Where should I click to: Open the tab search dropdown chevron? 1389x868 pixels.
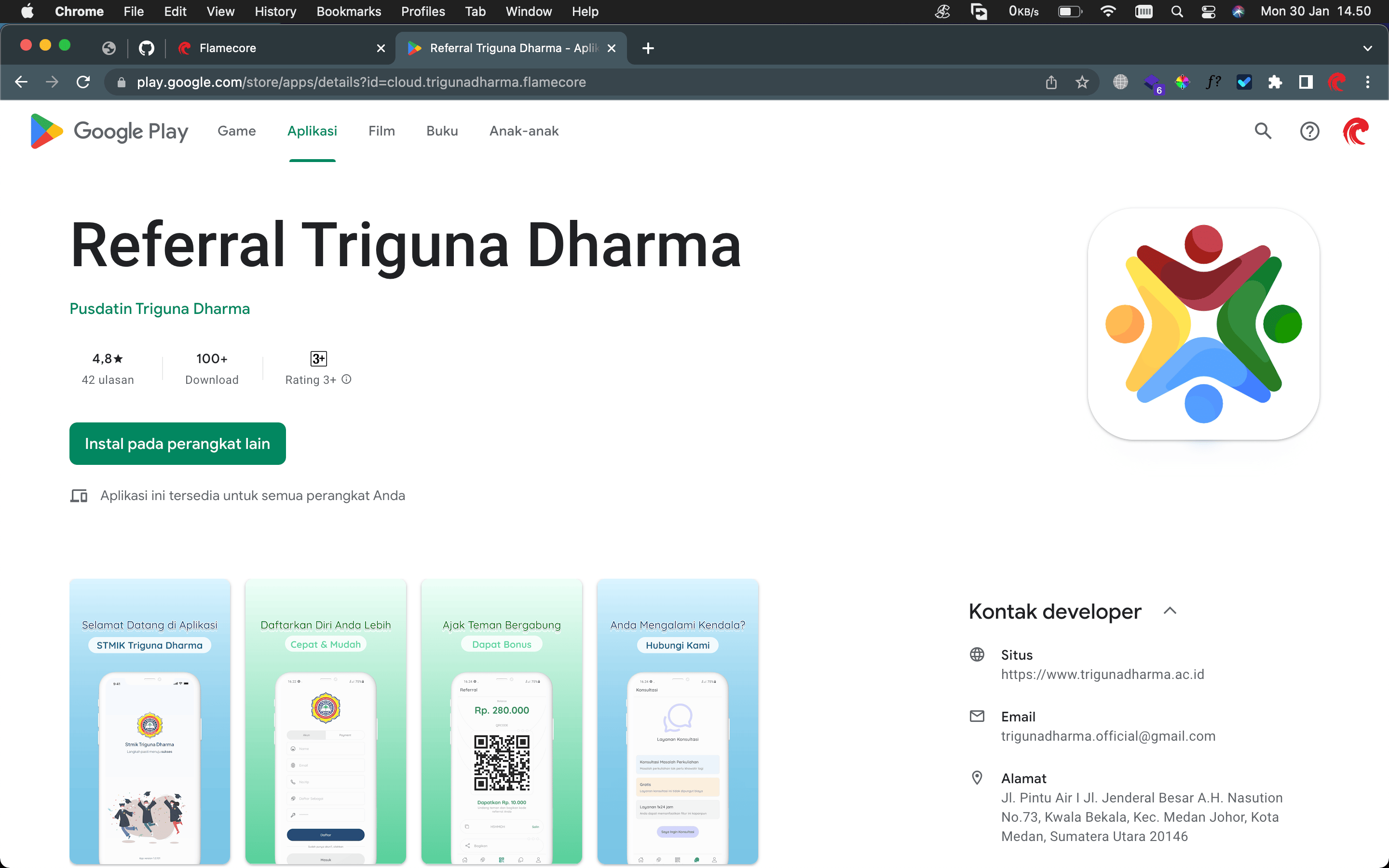pos(1367,48)
